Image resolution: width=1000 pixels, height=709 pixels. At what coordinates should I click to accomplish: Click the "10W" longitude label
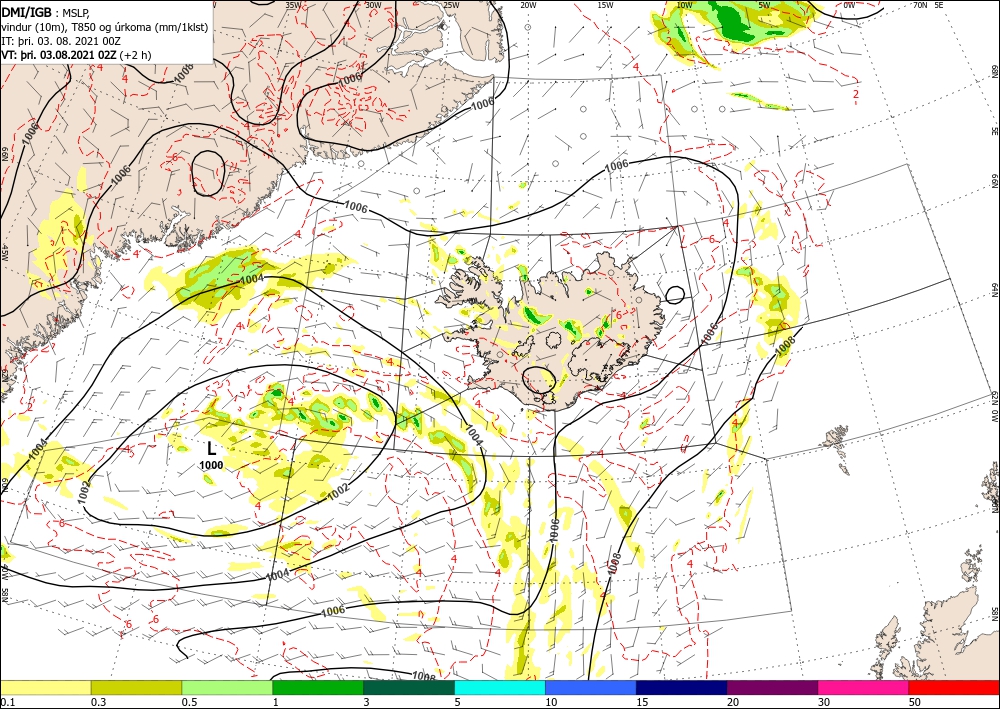point(684,5)
